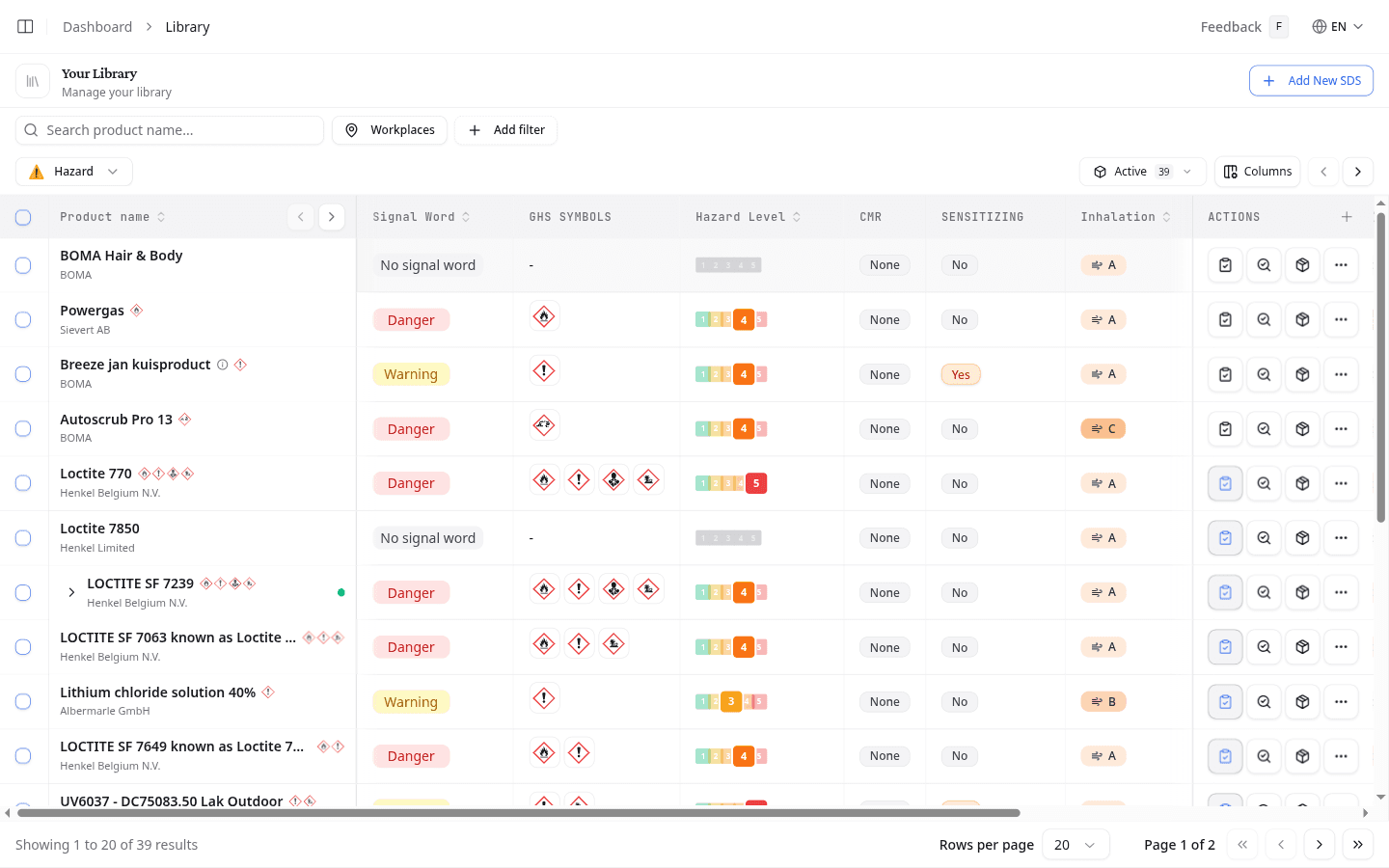Click the library icon beside Your Library
Screen dimensions: 1389x868
[33, 81]
